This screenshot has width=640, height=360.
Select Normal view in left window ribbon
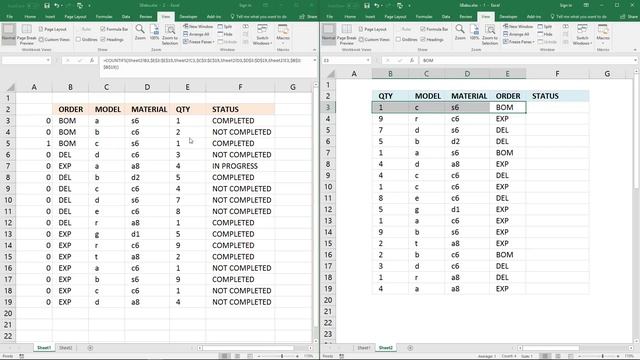pyautogui.click(x=9, y=34)
